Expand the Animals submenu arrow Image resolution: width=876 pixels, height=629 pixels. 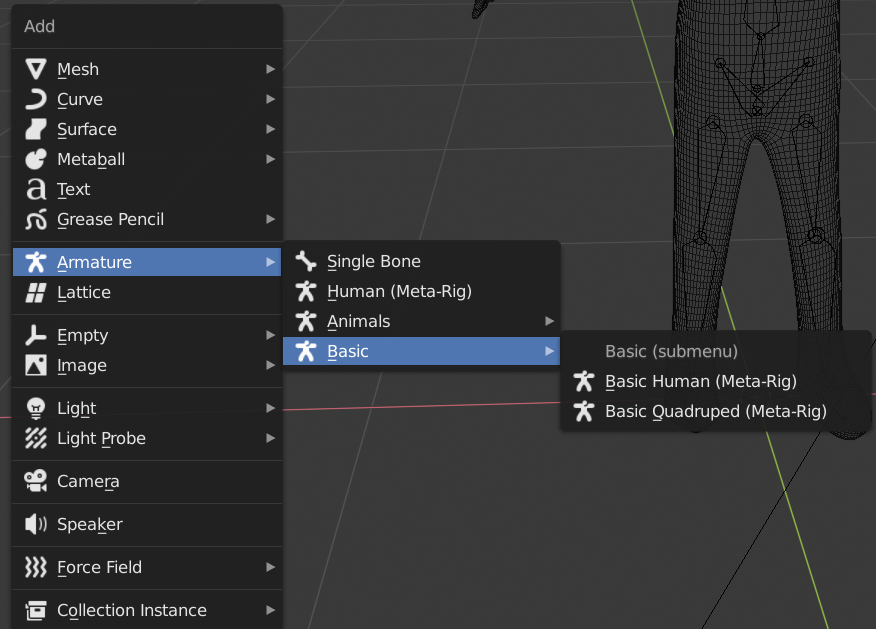549,321
